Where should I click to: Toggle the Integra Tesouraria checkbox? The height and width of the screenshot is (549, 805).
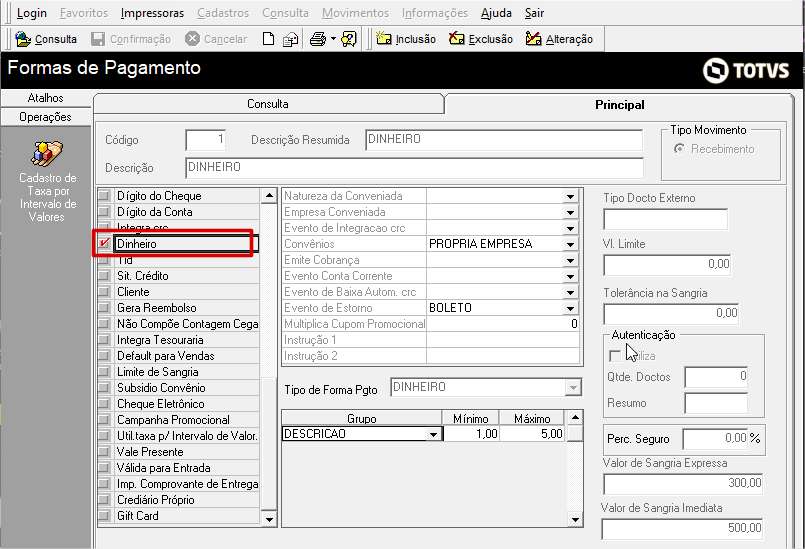104,339
